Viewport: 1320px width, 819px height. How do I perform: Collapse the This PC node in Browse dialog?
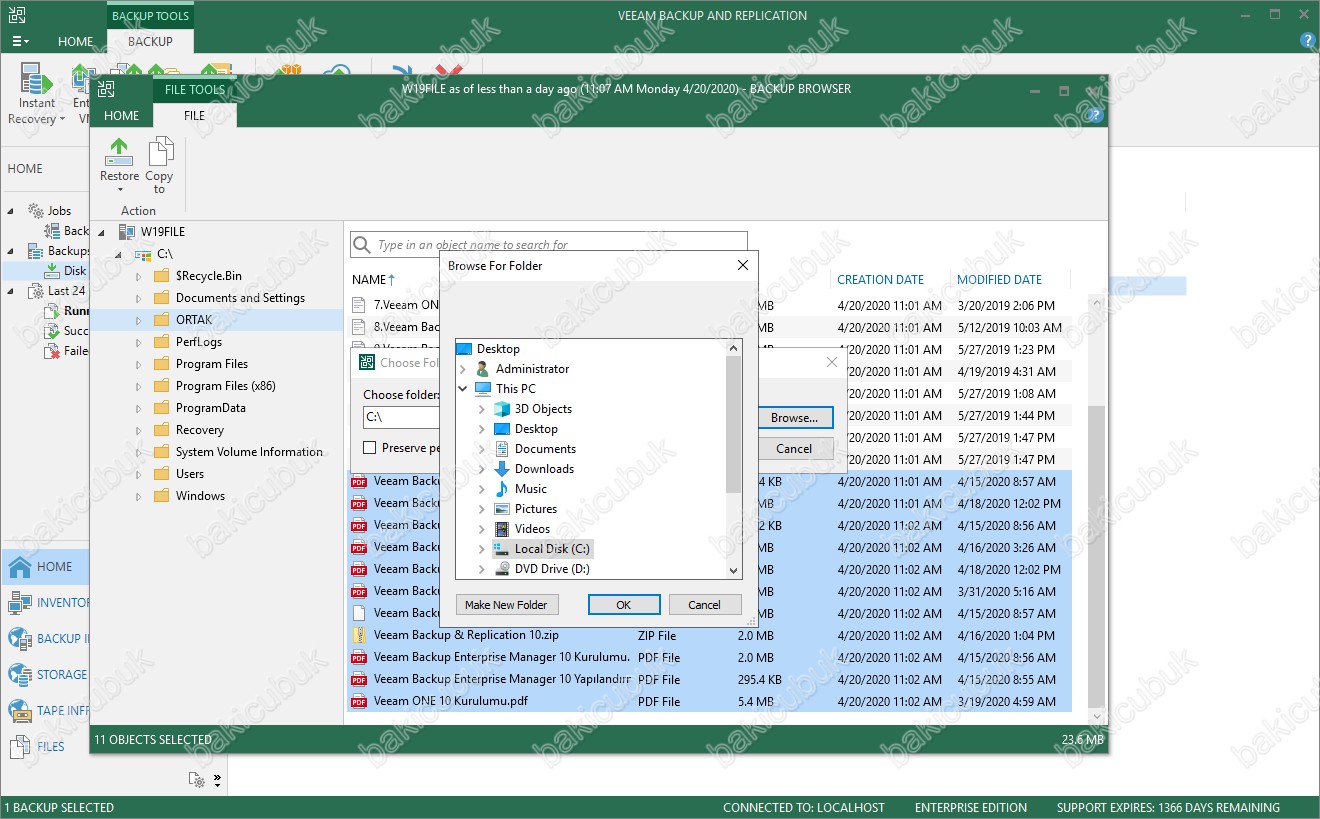pos(463,389)
